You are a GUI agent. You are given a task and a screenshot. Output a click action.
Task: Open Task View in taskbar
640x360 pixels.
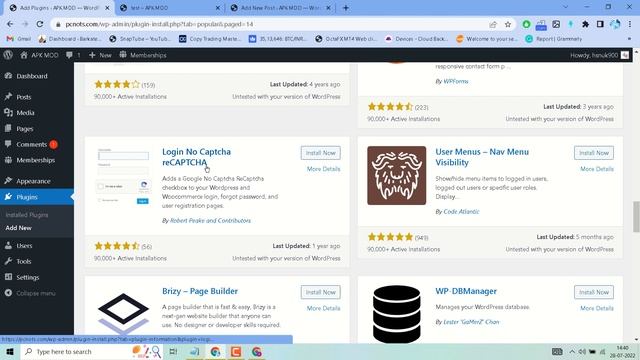(173, 351)
